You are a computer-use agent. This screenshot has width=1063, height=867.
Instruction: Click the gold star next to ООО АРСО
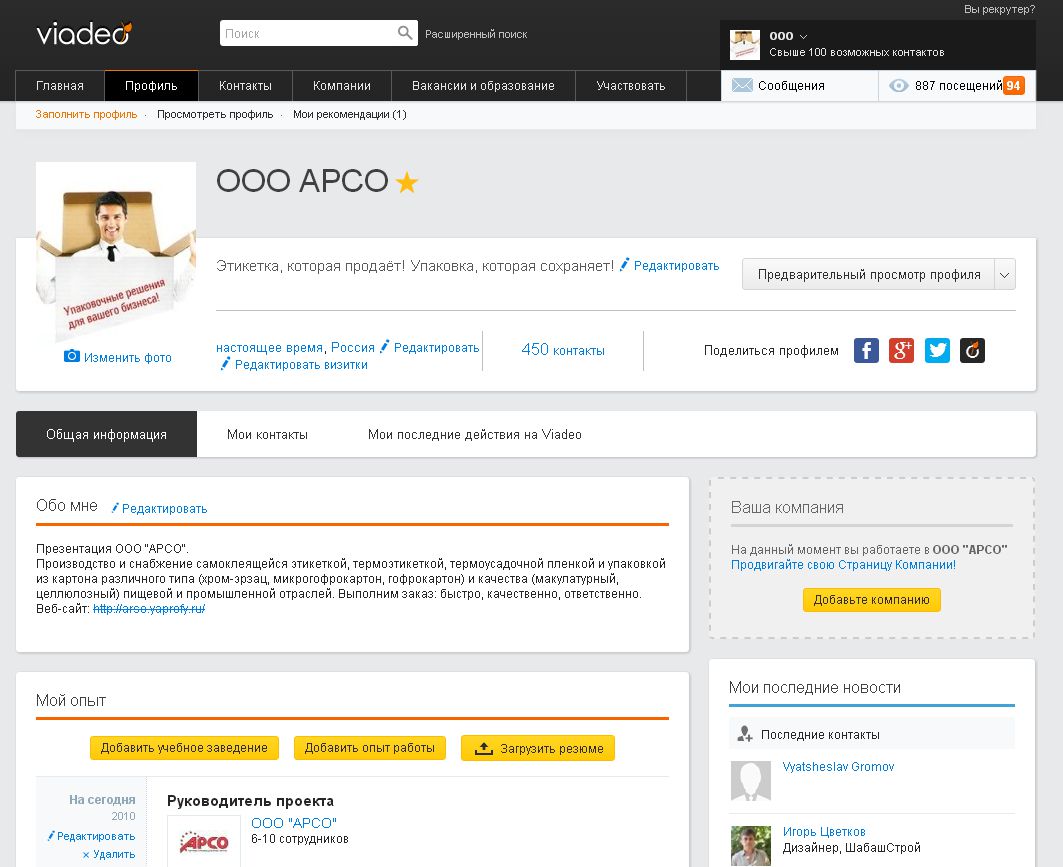[407, 182]
